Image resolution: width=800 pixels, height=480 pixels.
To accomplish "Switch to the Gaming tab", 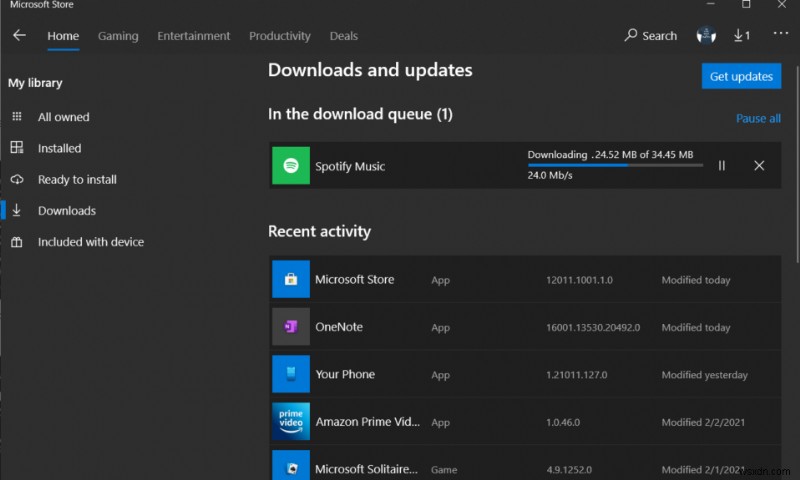I will click(x=118, y=36).
